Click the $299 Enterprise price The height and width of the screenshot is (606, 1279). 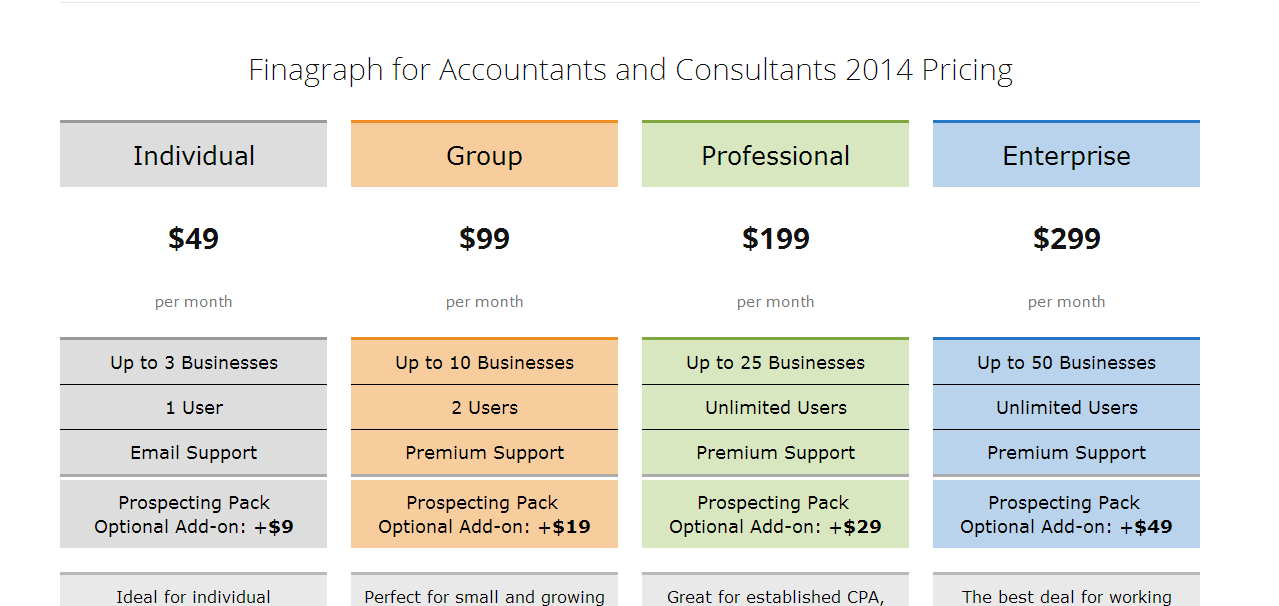point(1066,239)
